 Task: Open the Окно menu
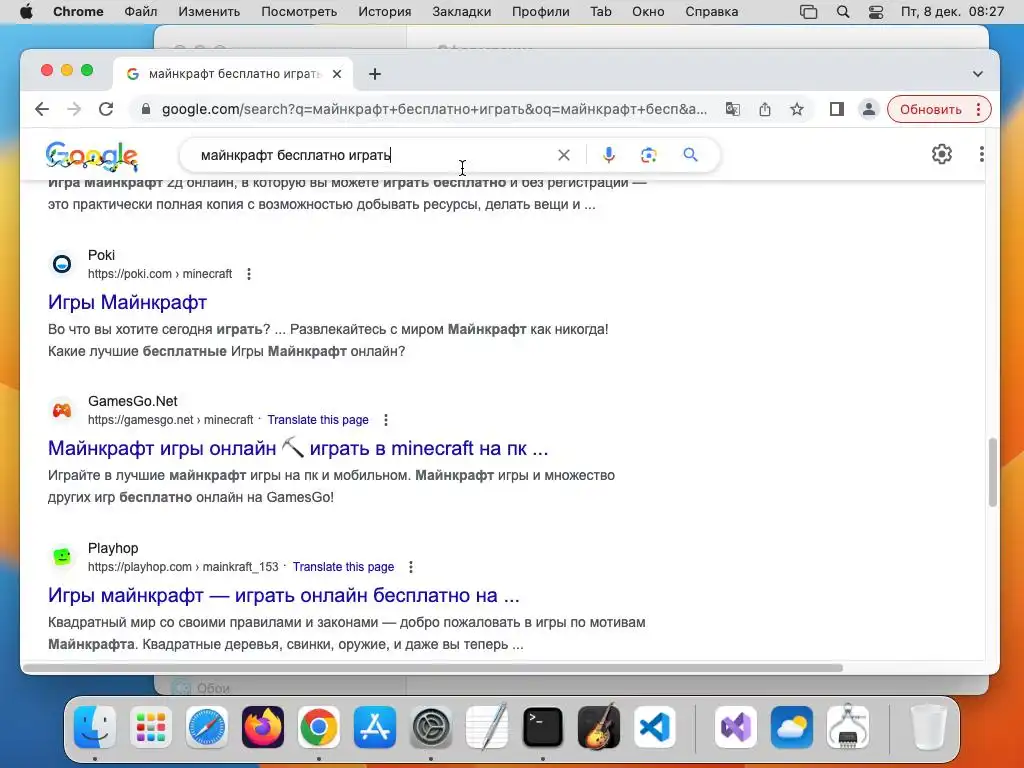click(x=648, y=12)
